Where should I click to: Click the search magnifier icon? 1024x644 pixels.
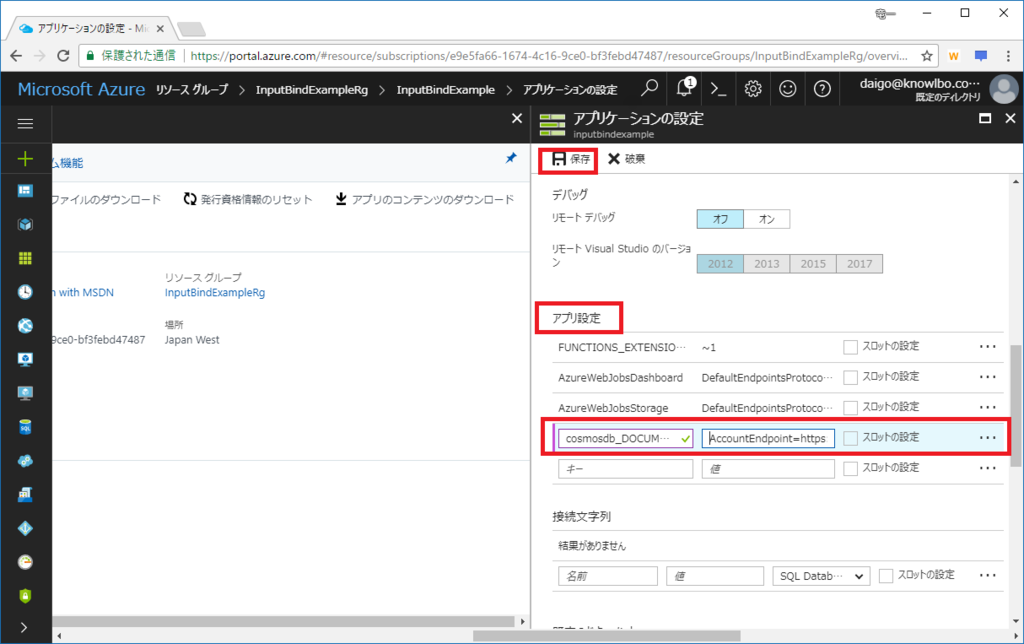click(x=649, y=89)
